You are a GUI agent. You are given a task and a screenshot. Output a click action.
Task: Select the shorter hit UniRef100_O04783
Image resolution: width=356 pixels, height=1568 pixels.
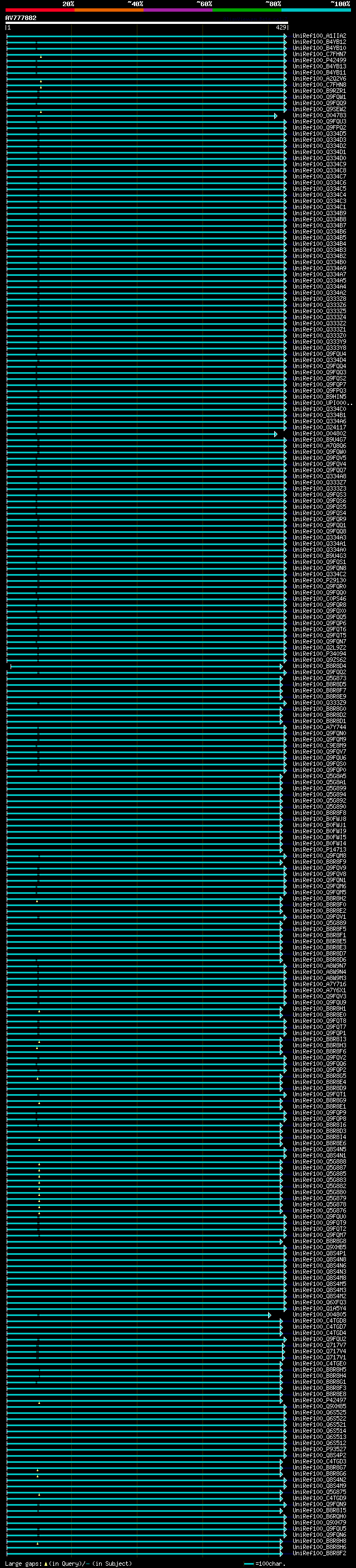coord(319,116)
